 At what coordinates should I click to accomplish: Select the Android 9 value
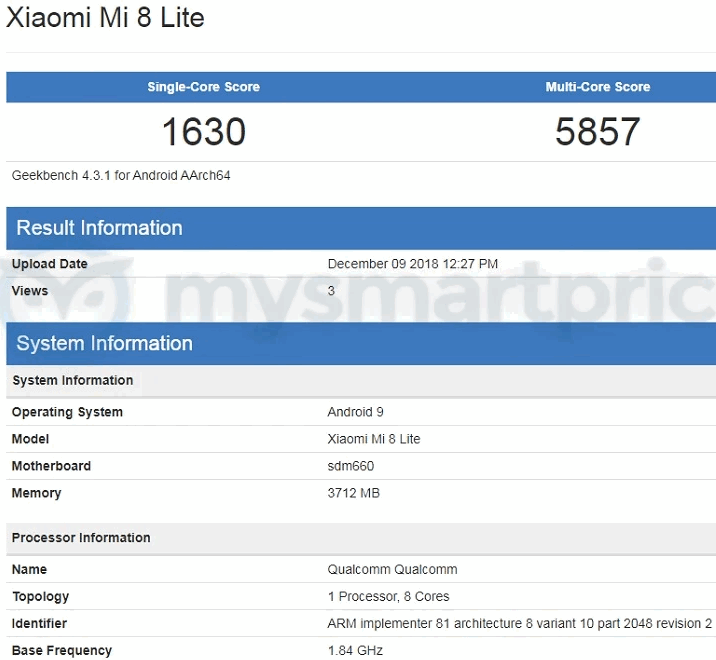pyautogui.click(x=355, y=412)
